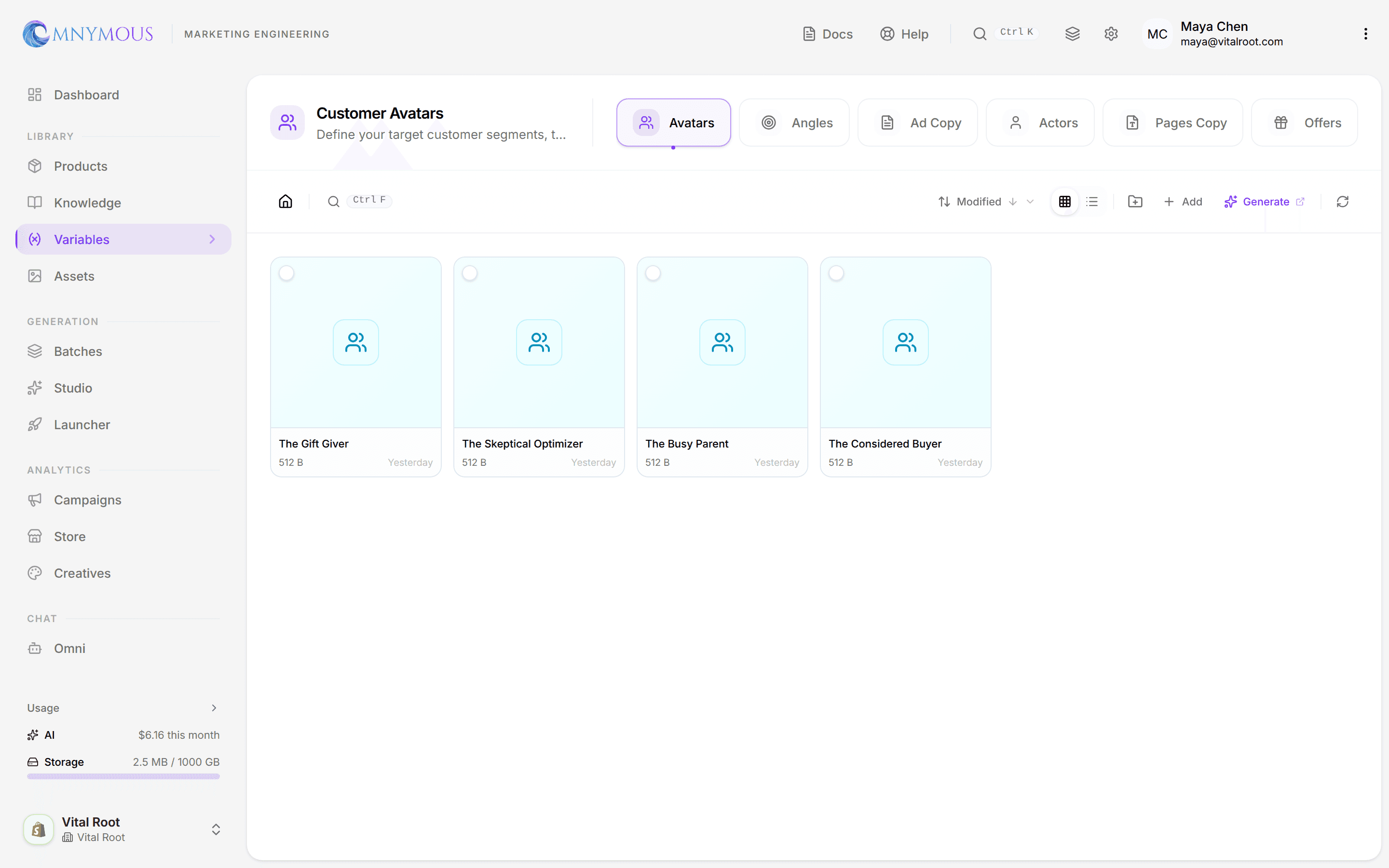The image size is (1389, 868).
Task: Click the Store icon in sidebar
Action: pos(35,536)
